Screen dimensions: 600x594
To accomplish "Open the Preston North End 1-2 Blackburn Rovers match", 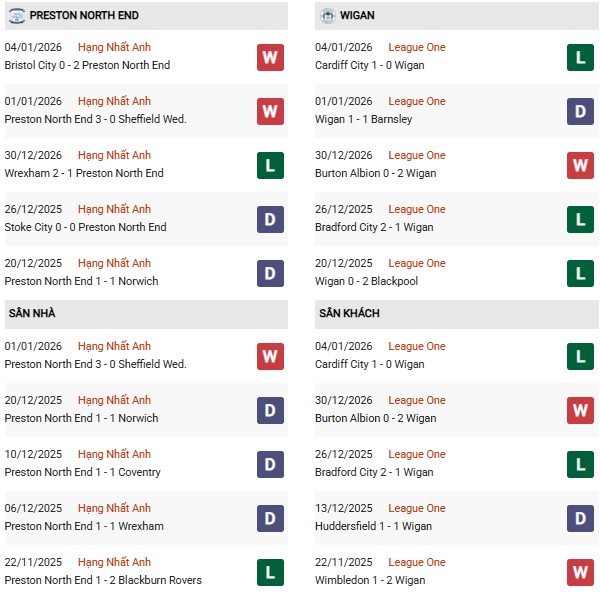I will pos(103,580).
